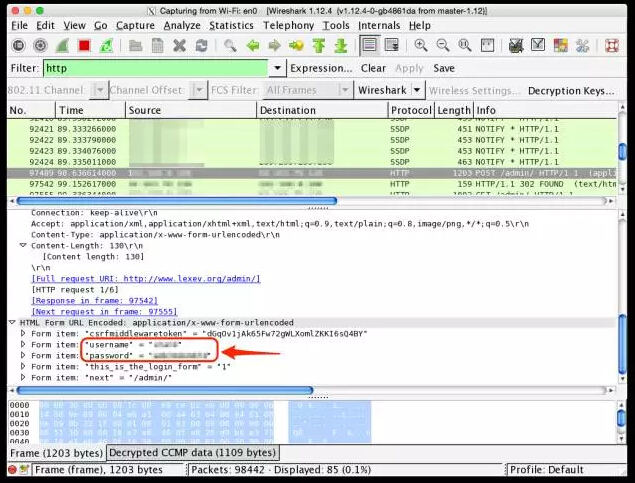The image size is (635, 483).
Task: Open the Decryption Keys... dialog
Action: (x=571, y=91)
